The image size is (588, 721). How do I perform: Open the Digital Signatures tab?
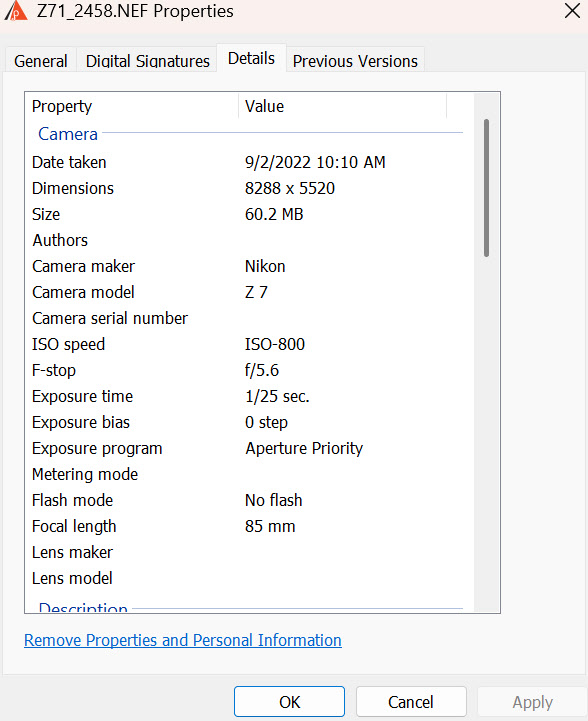tap(148, 60)
